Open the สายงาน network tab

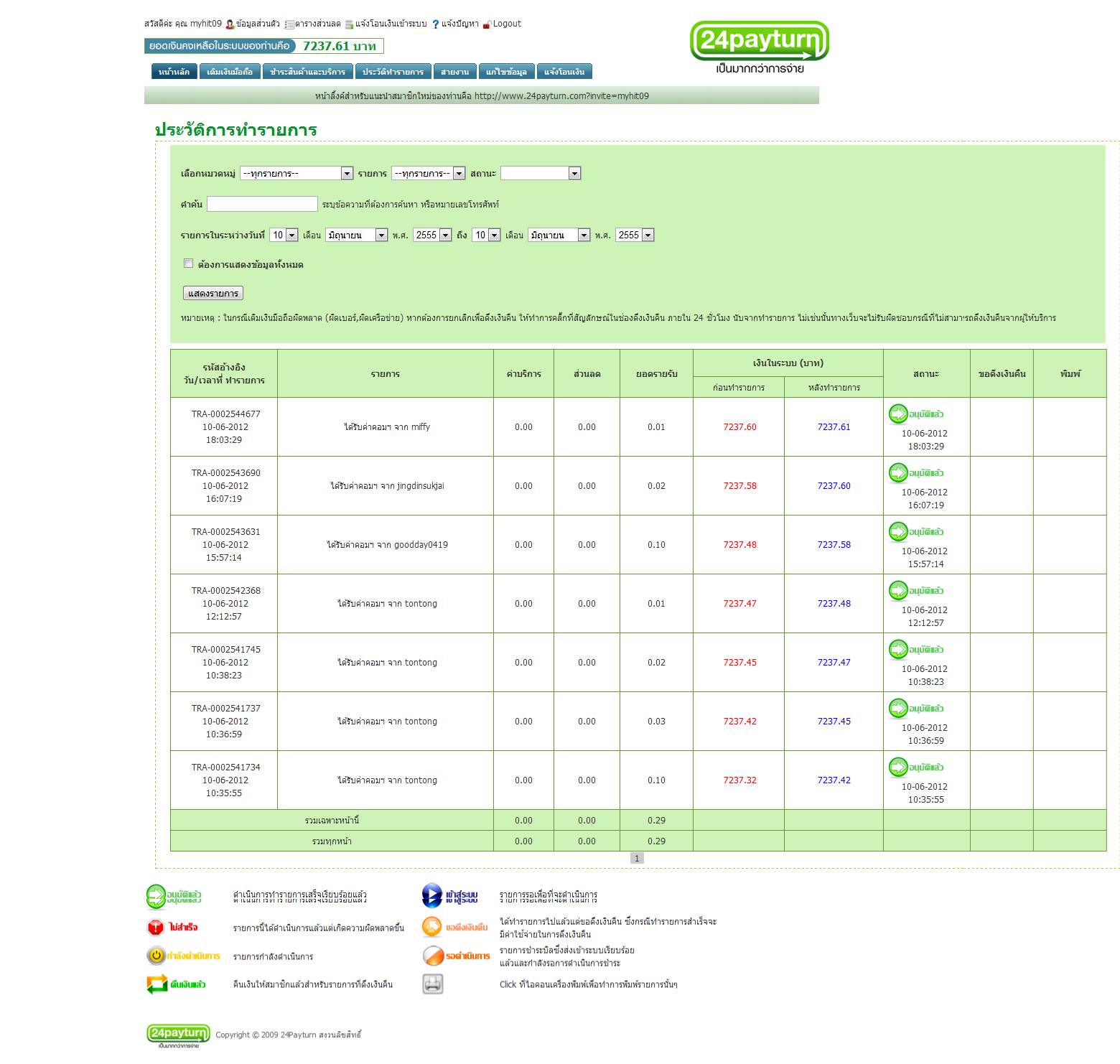[454, 71]
